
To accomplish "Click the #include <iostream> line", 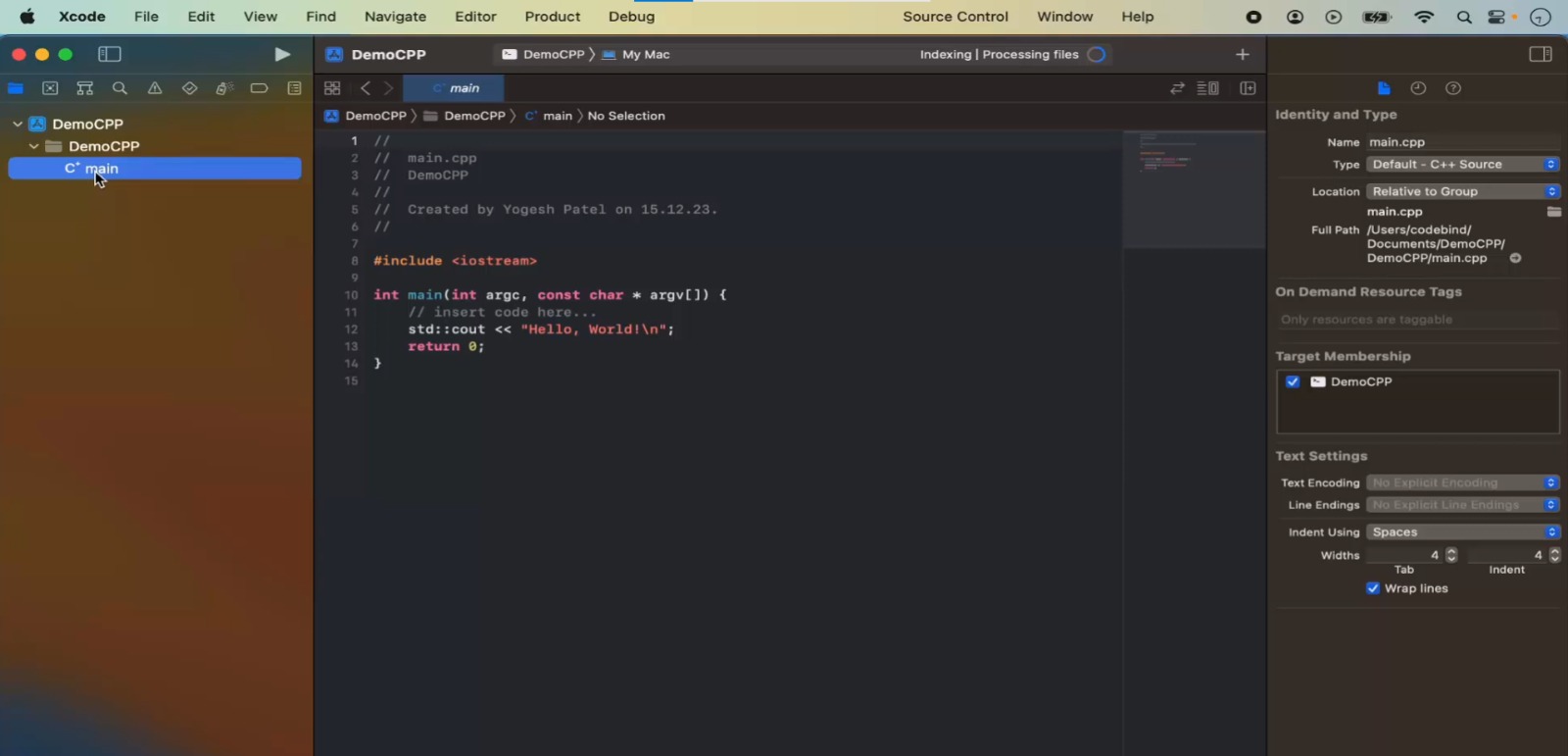I will coord(455,261).
